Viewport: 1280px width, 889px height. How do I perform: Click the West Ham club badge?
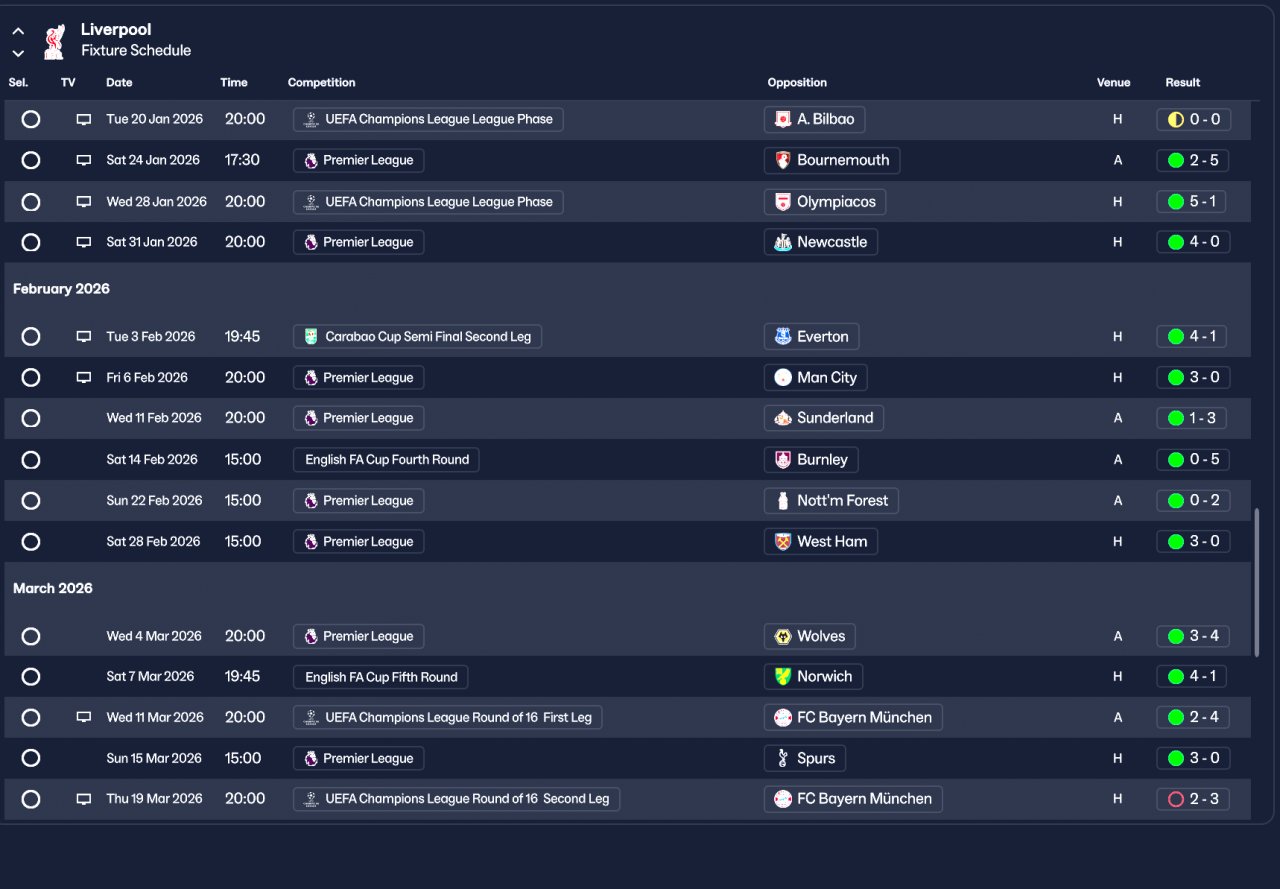pyautogui.click(x=783, y=542)
